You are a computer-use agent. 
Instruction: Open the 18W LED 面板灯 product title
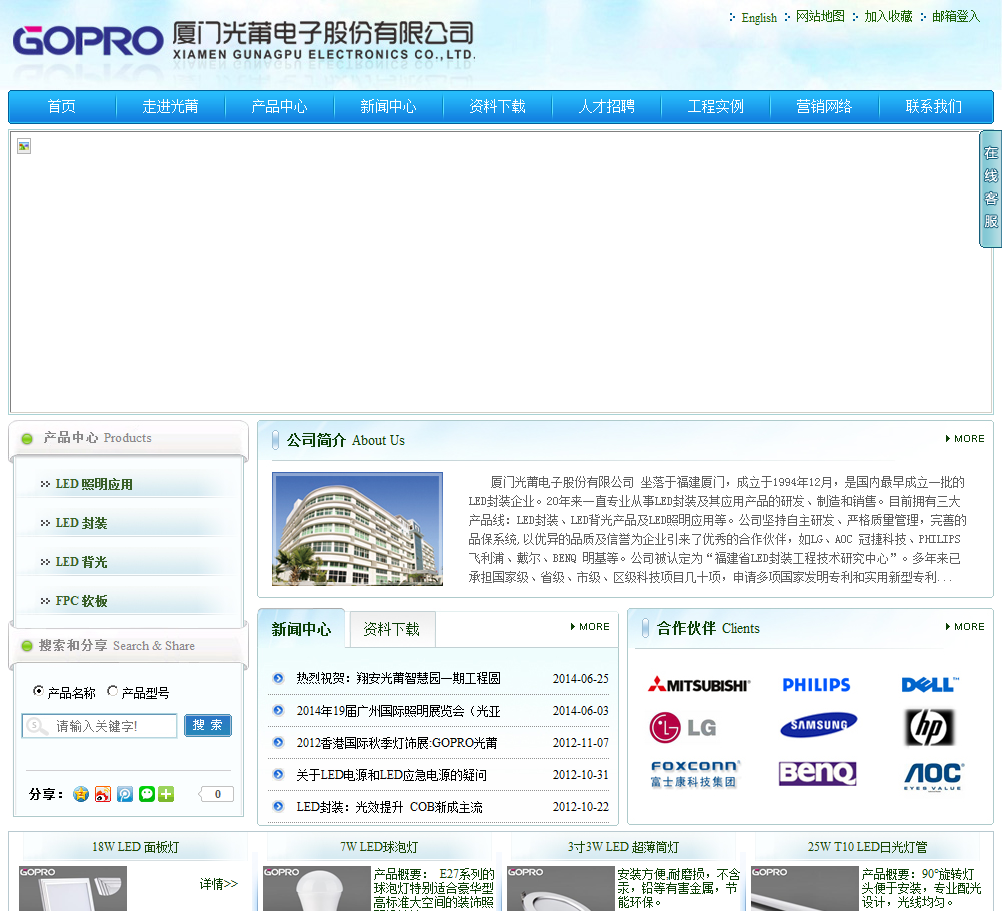pos(135,847)
